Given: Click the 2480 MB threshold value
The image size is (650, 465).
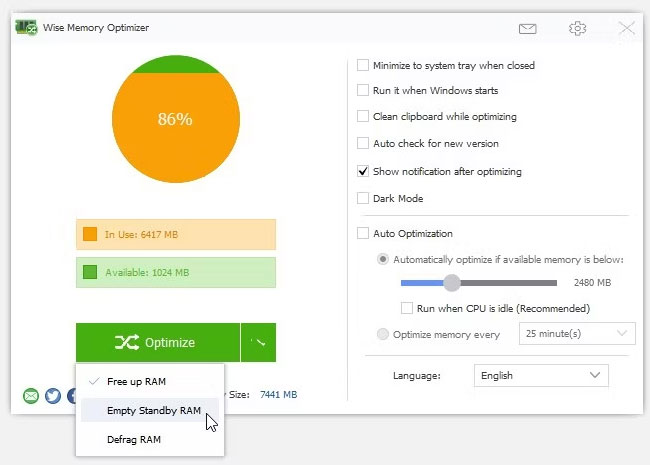Looking at the screenshot, I should point(592,283).
